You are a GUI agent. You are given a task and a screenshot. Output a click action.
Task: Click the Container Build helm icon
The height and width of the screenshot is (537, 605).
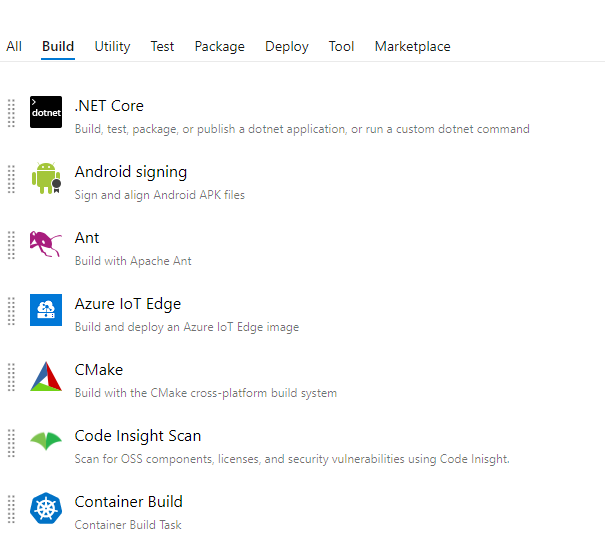pyautogui.click(x=46, y=508)
